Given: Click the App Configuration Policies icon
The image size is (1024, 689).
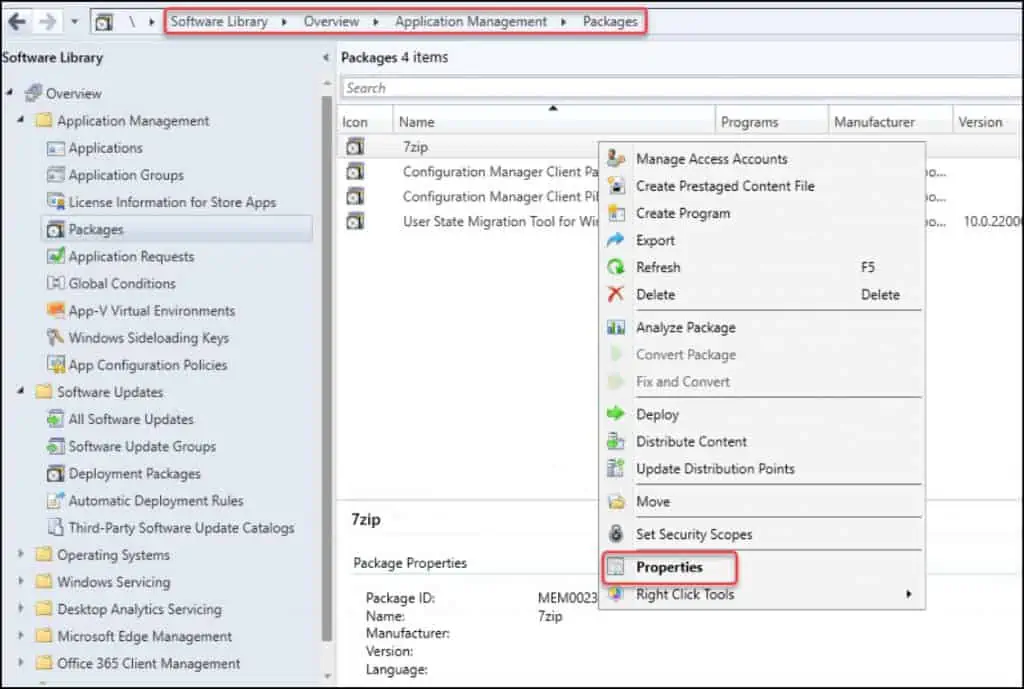Looking at the screenshot, I should pos(56,364).
